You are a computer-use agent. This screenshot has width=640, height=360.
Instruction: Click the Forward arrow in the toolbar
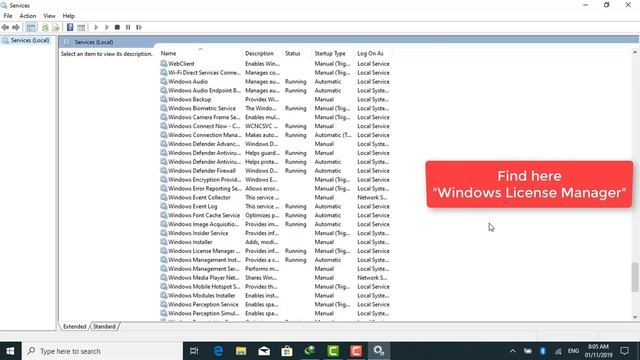click(x=16, y=27)
